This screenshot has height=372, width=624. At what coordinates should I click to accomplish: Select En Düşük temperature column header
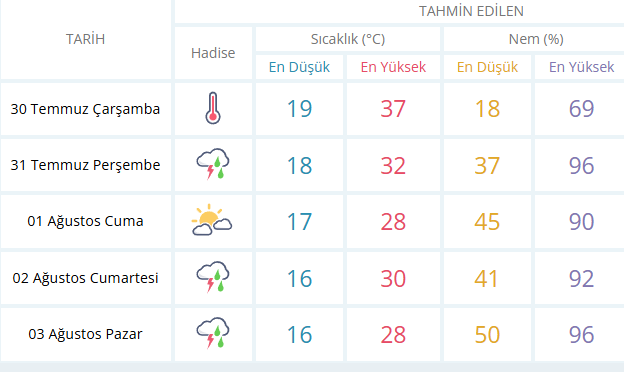[299, 67]
